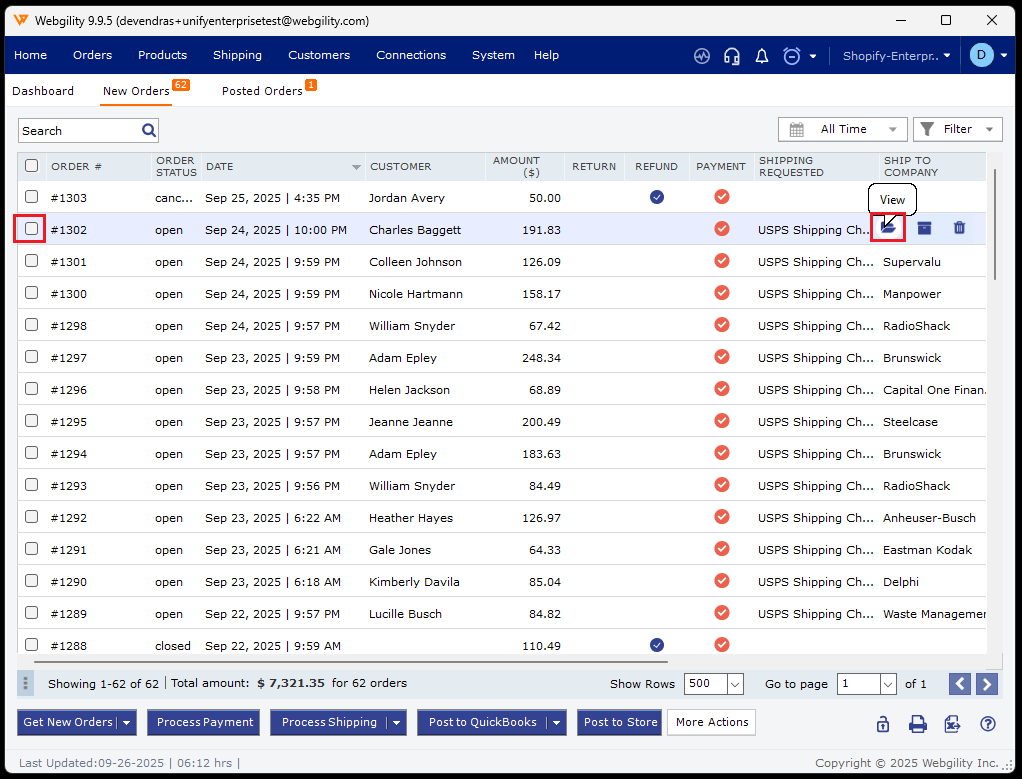Print the orders list with printer icon
1022x779 pixels.
point(917,724)
